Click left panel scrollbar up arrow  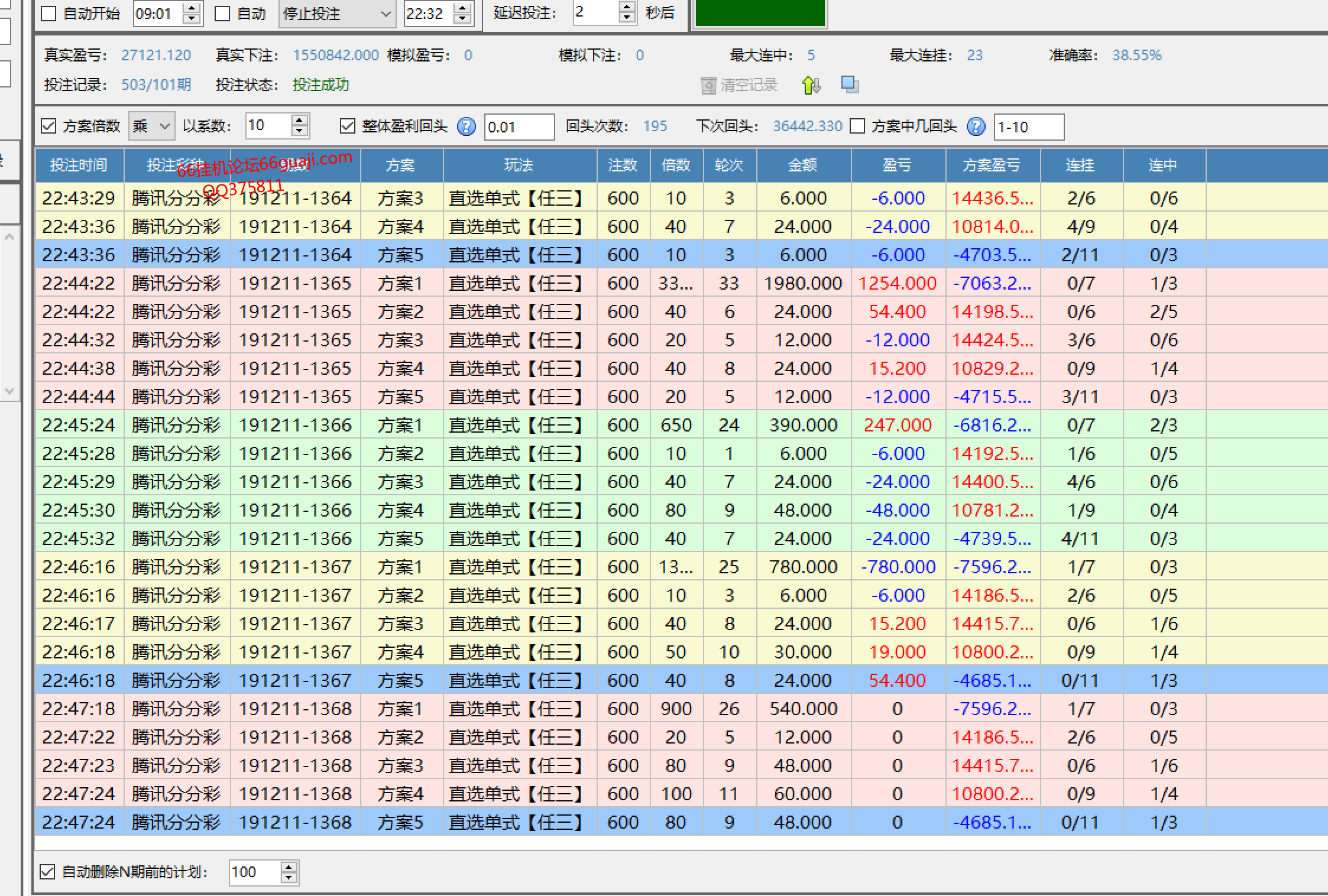tap(9, 237)
